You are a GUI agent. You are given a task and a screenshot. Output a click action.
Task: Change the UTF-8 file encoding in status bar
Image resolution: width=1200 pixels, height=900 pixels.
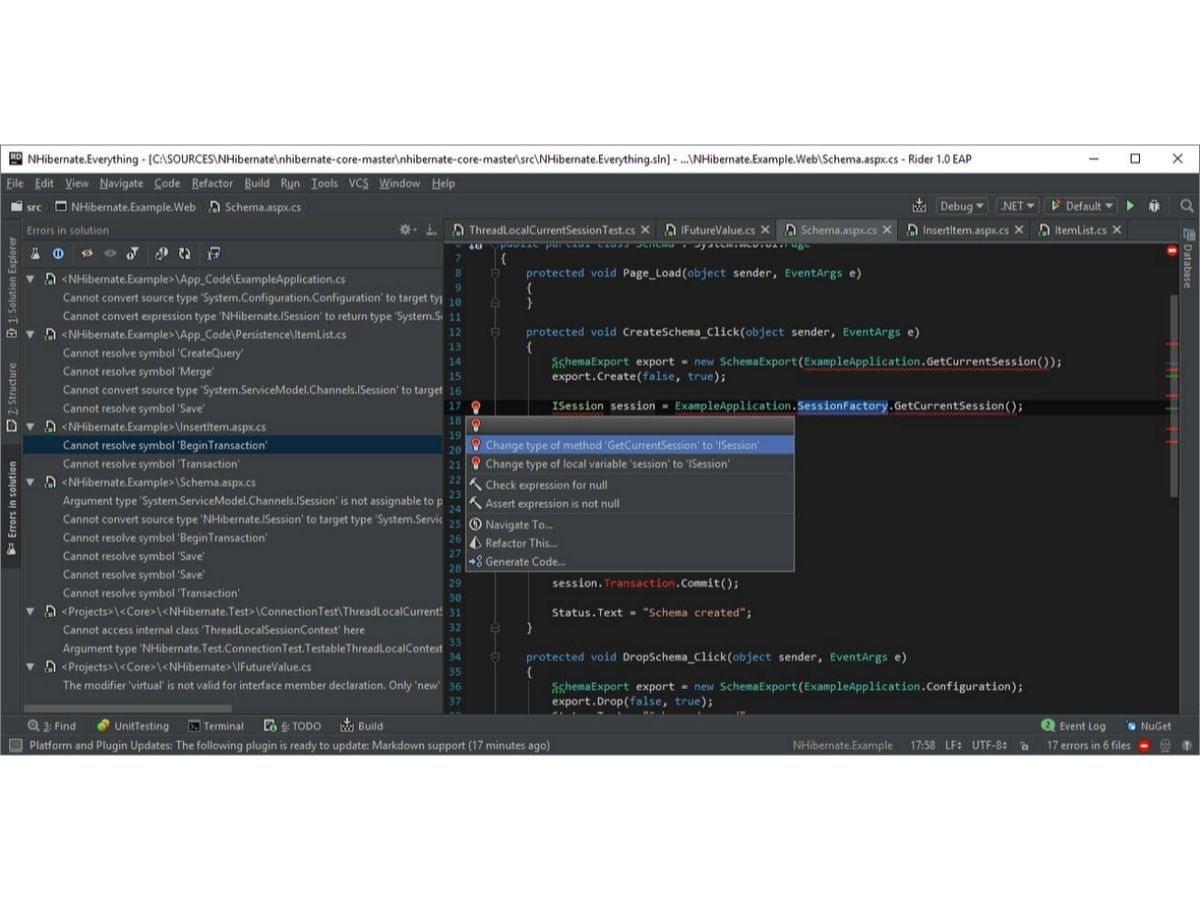coord(989,746)
